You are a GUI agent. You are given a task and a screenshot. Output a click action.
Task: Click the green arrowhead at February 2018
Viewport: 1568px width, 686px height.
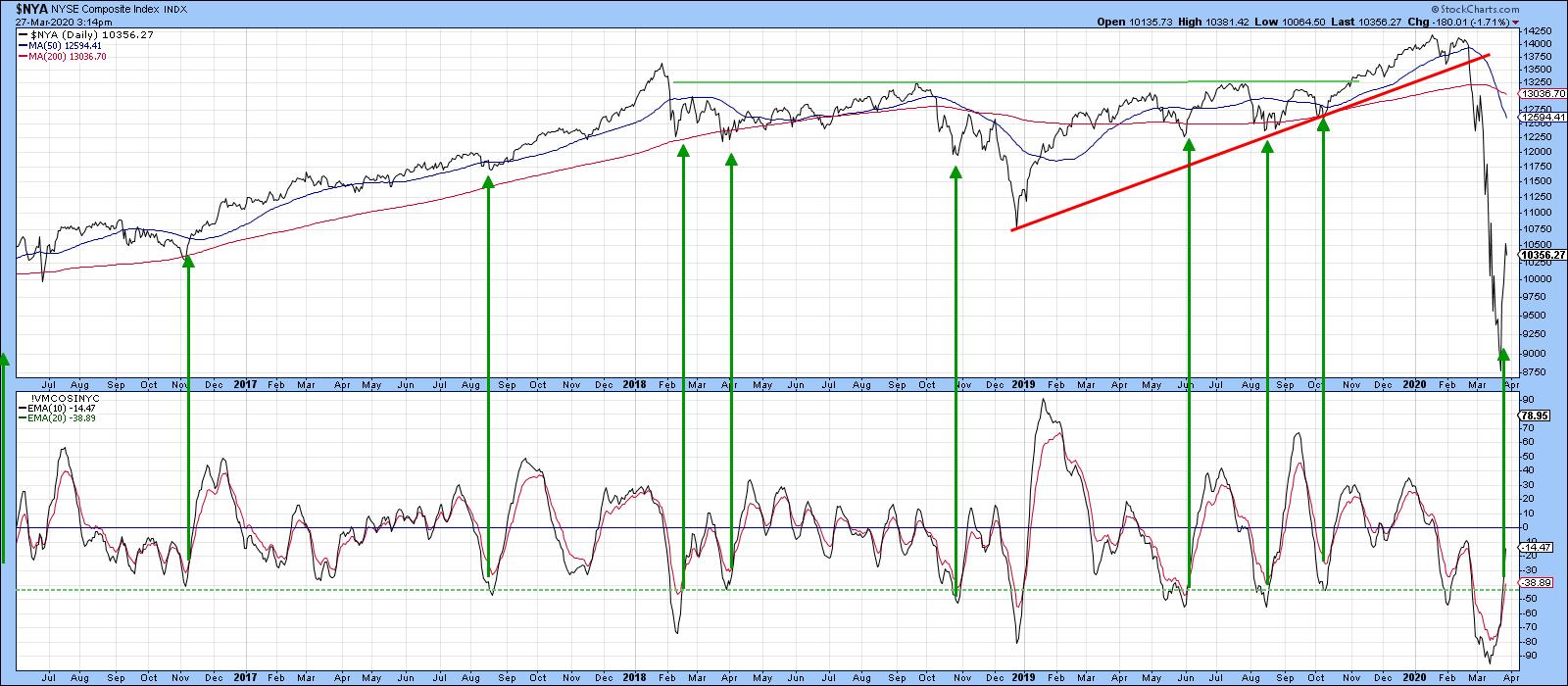683,151
